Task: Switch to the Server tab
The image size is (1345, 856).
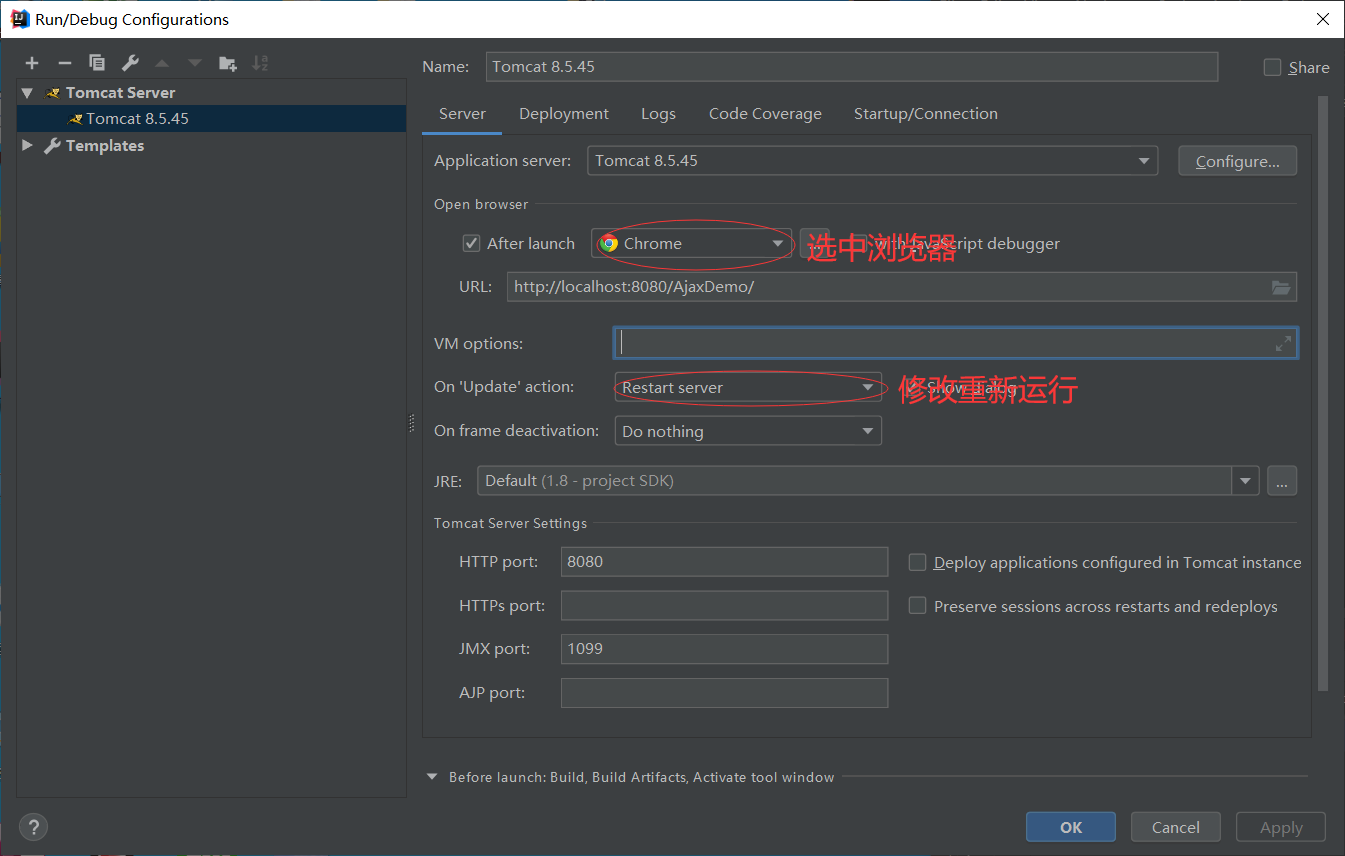Action: (462, 114)
